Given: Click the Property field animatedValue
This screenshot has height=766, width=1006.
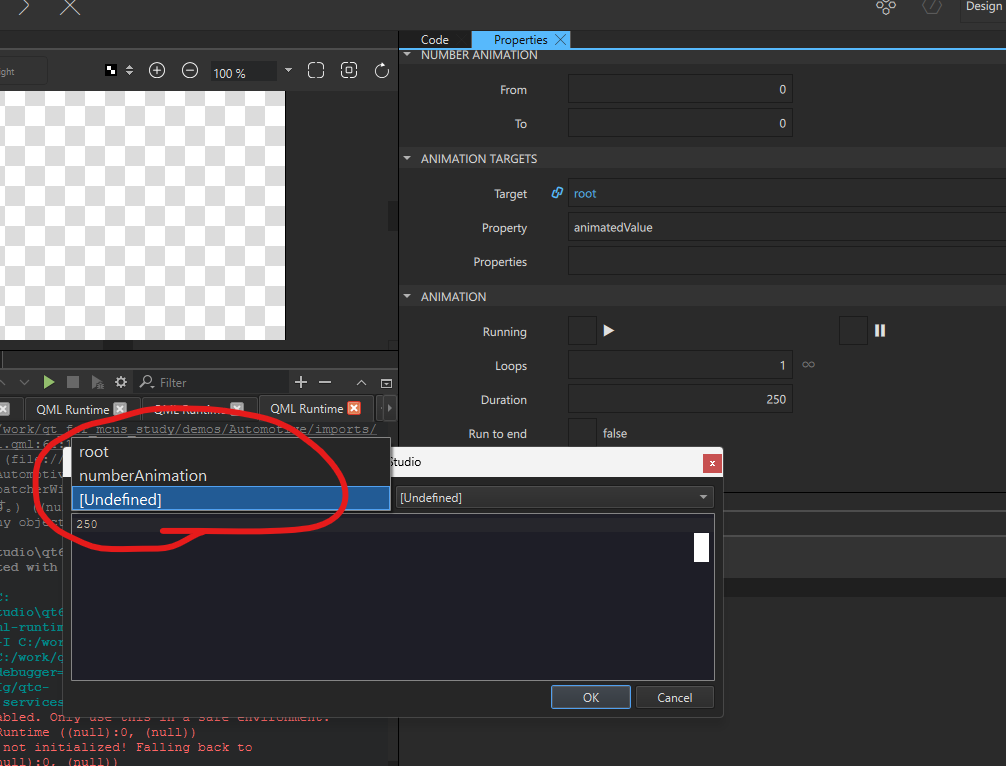Looking at the screenshot, I should click(x=787, y=227).
